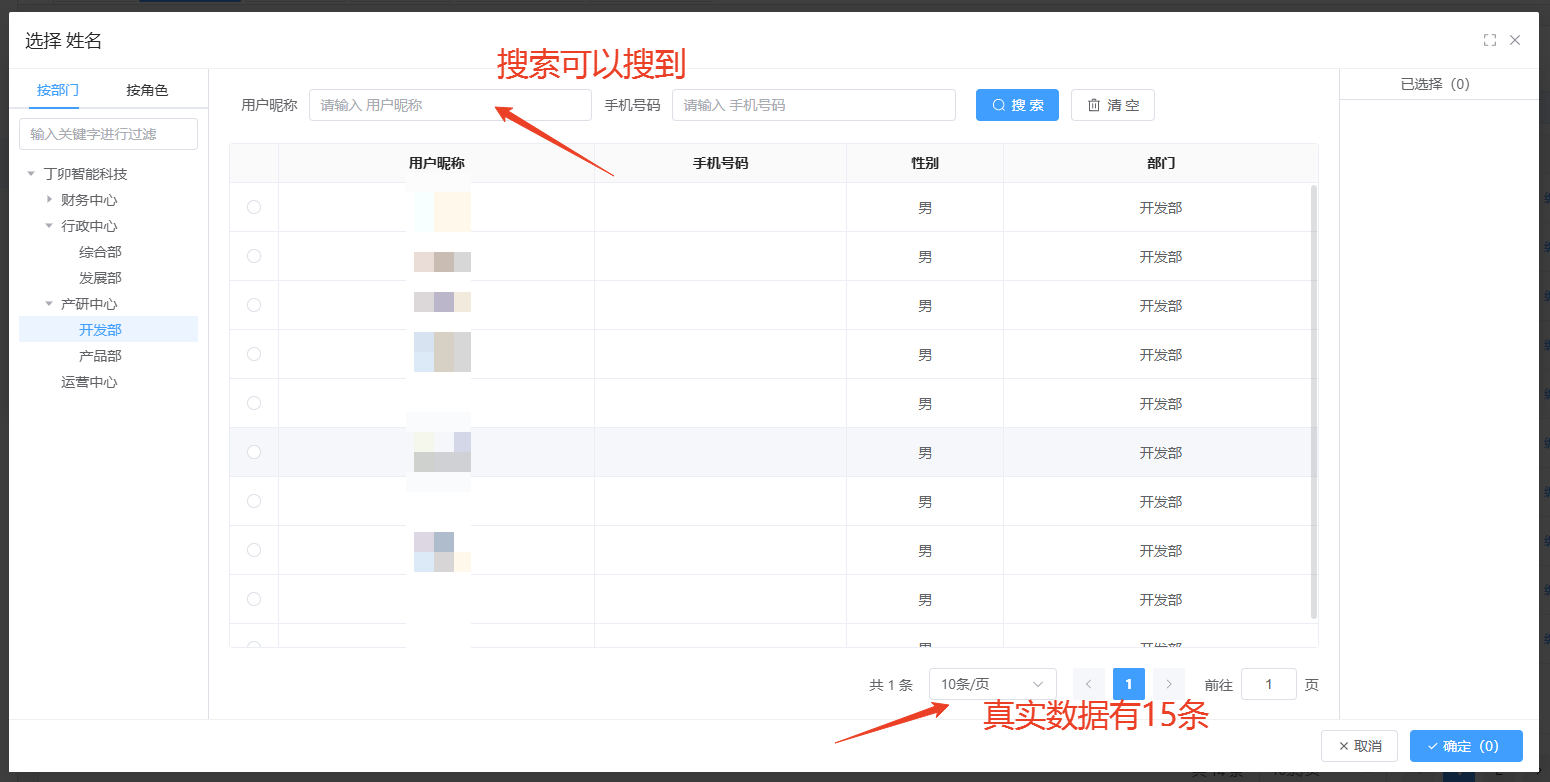The width and height of the screenshot is (1550, 782).
Task: Close the 选择 姓名 dialog
Action: click(x=1515, y=40)
